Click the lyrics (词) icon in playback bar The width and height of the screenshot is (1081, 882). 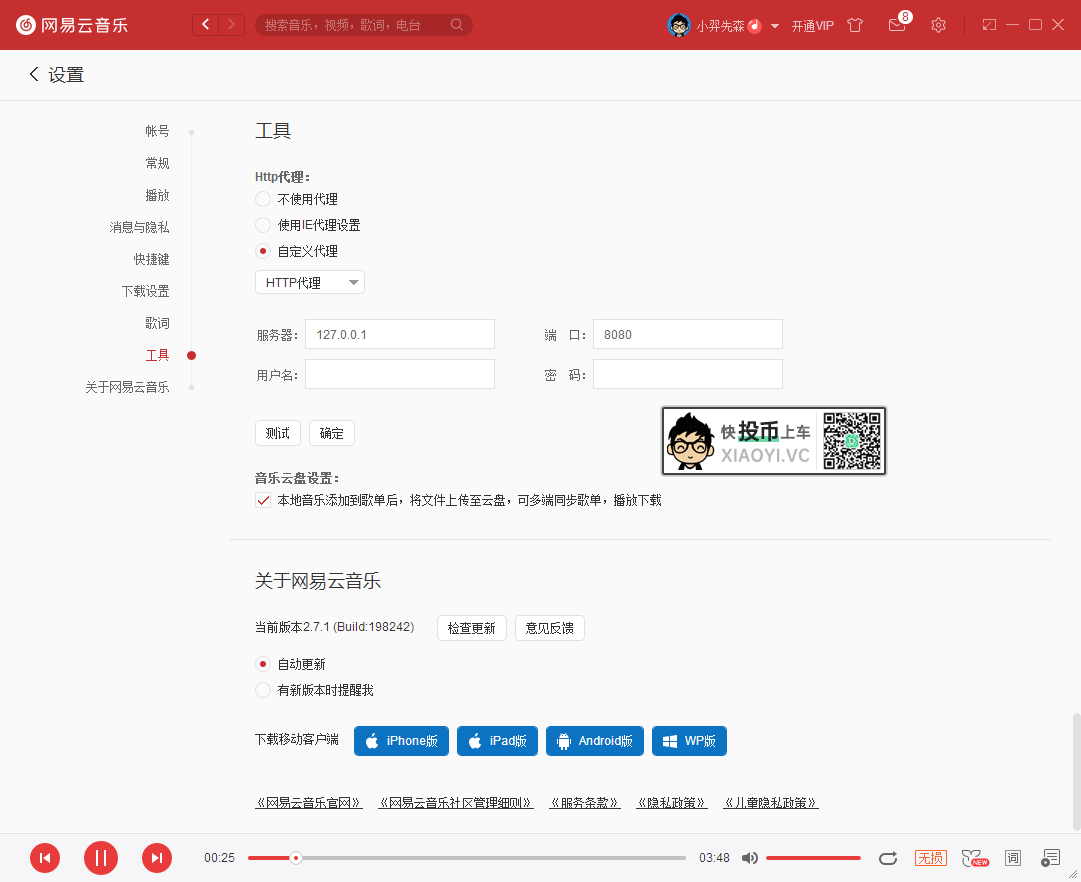[1013, 857]
